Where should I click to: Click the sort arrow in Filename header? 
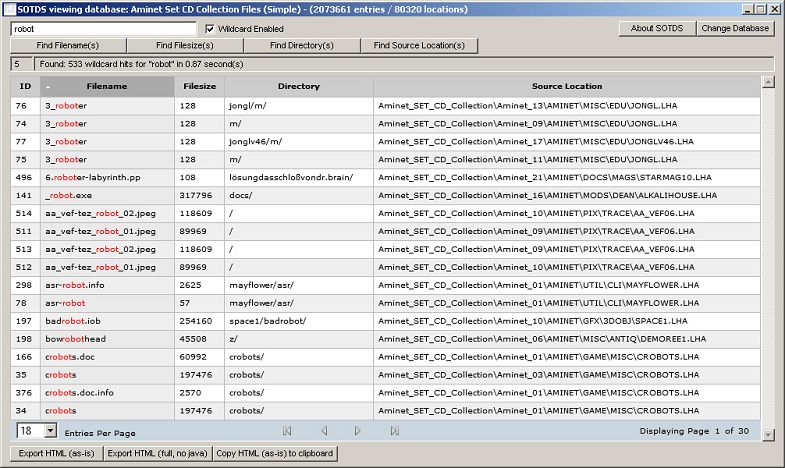tap(48, 87)
